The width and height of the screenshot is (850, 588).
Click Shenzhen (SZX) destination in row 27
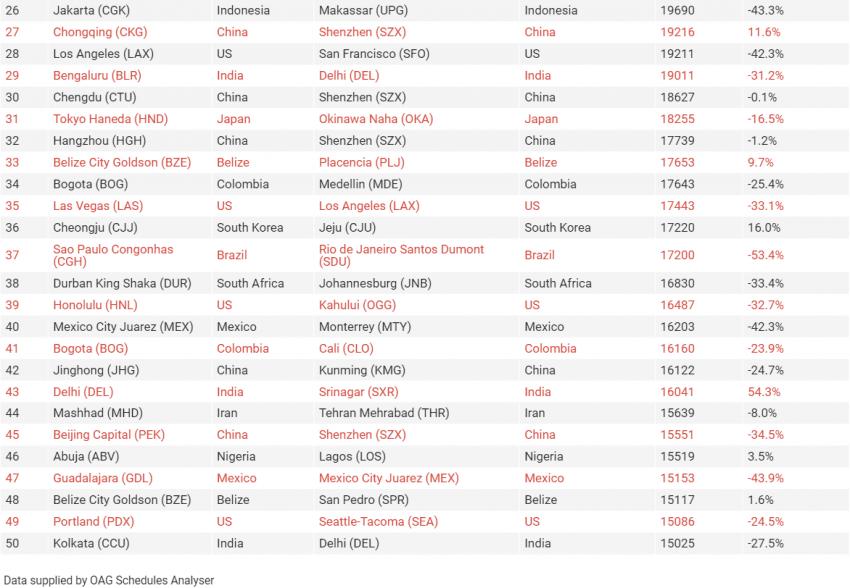click(362, 32)
